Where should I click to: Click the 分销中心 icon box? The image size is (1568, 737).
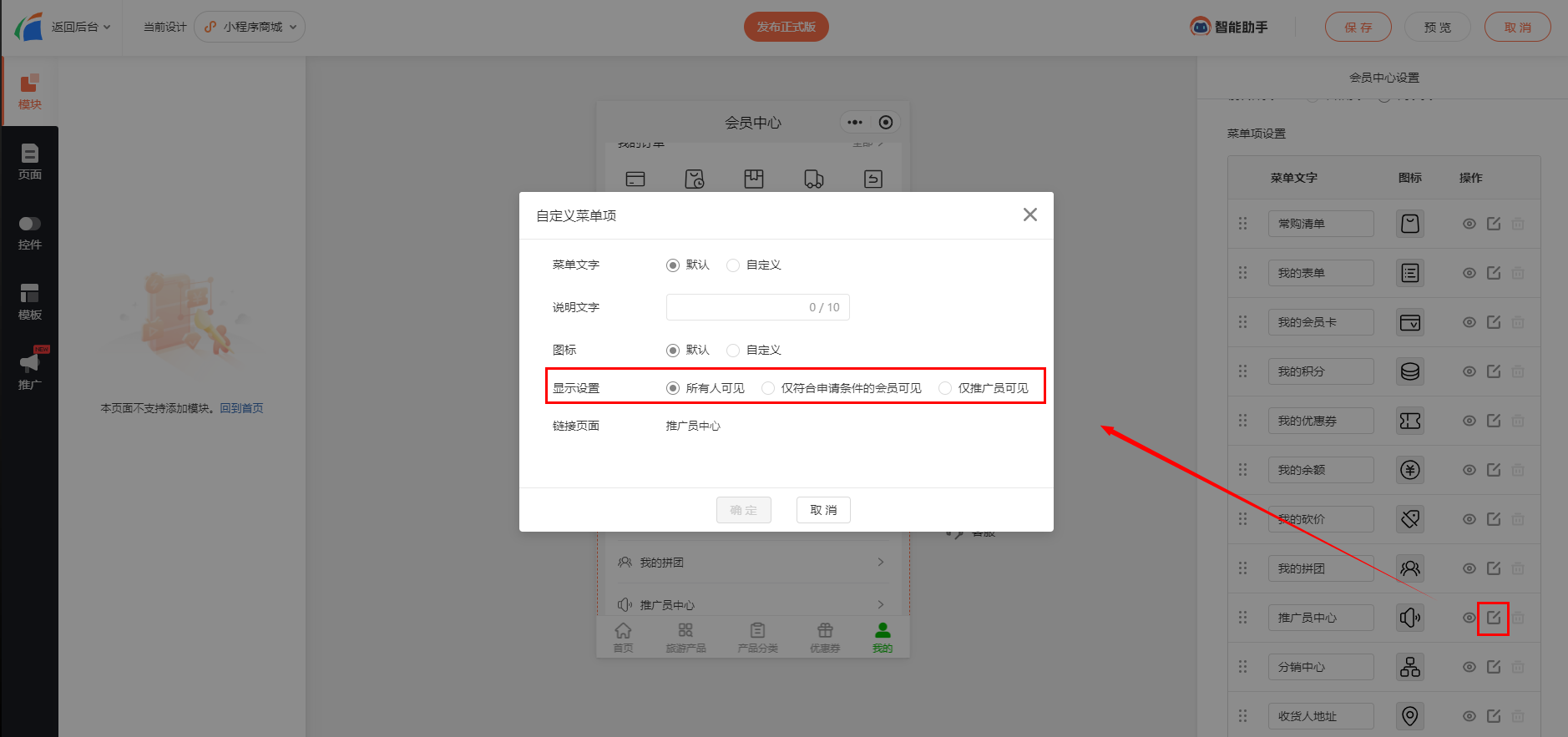[1409, 667]
